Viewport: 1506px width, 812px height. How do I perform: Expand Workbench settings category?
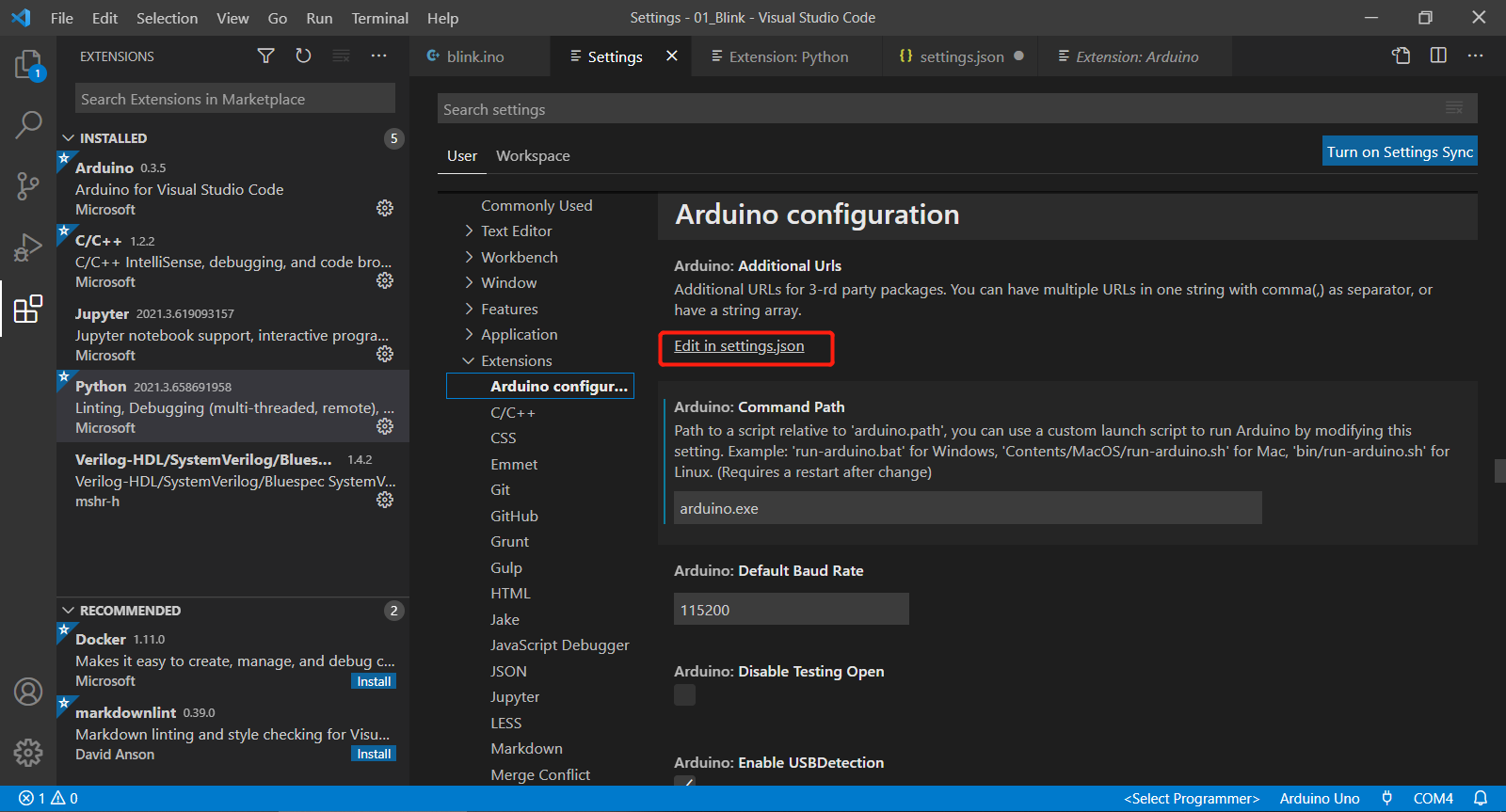(470, 257)
